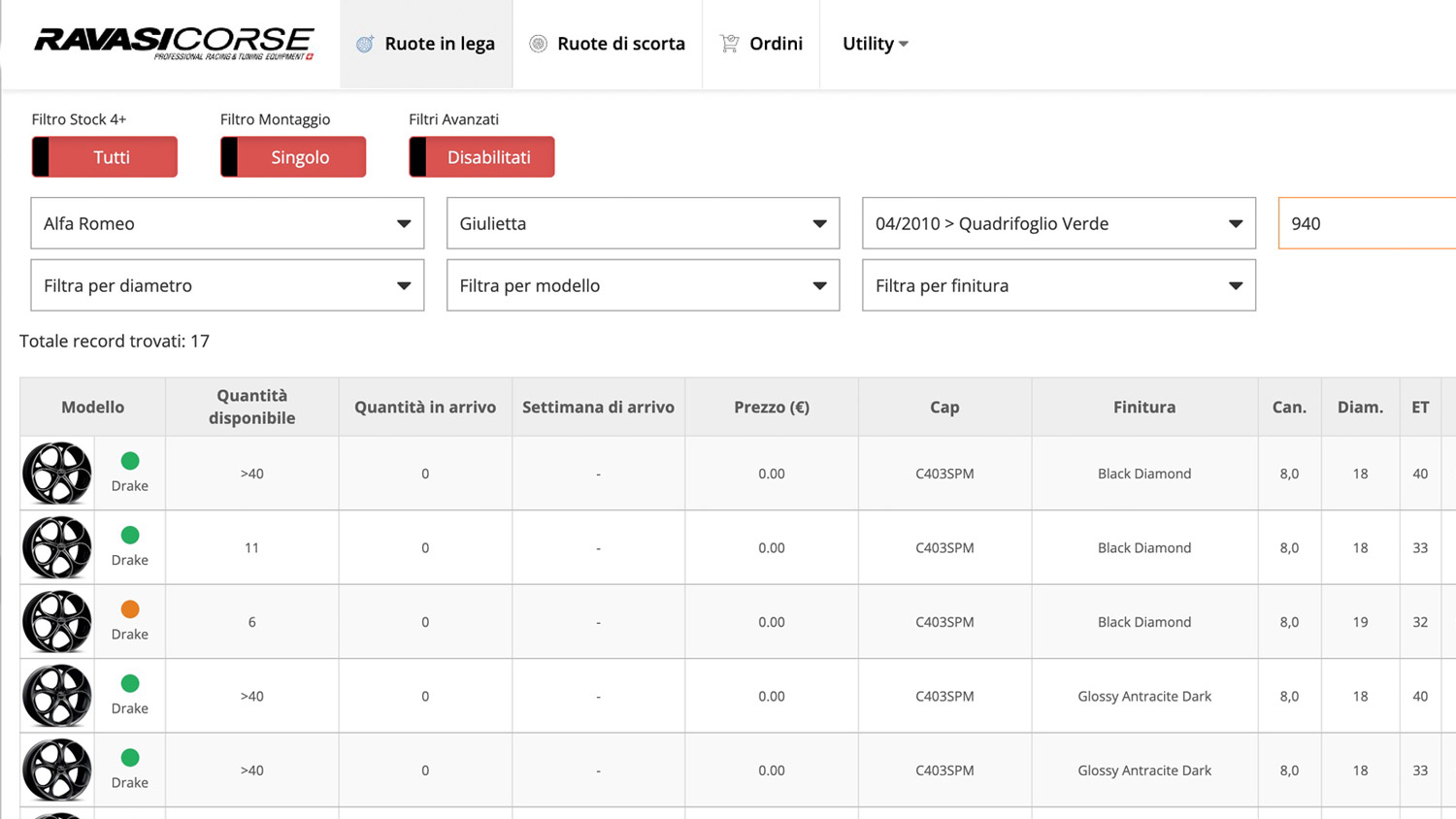Click the Cap column header
Image resolution: width=1456 pixels, height=819 pixels.
pos(944,407)
